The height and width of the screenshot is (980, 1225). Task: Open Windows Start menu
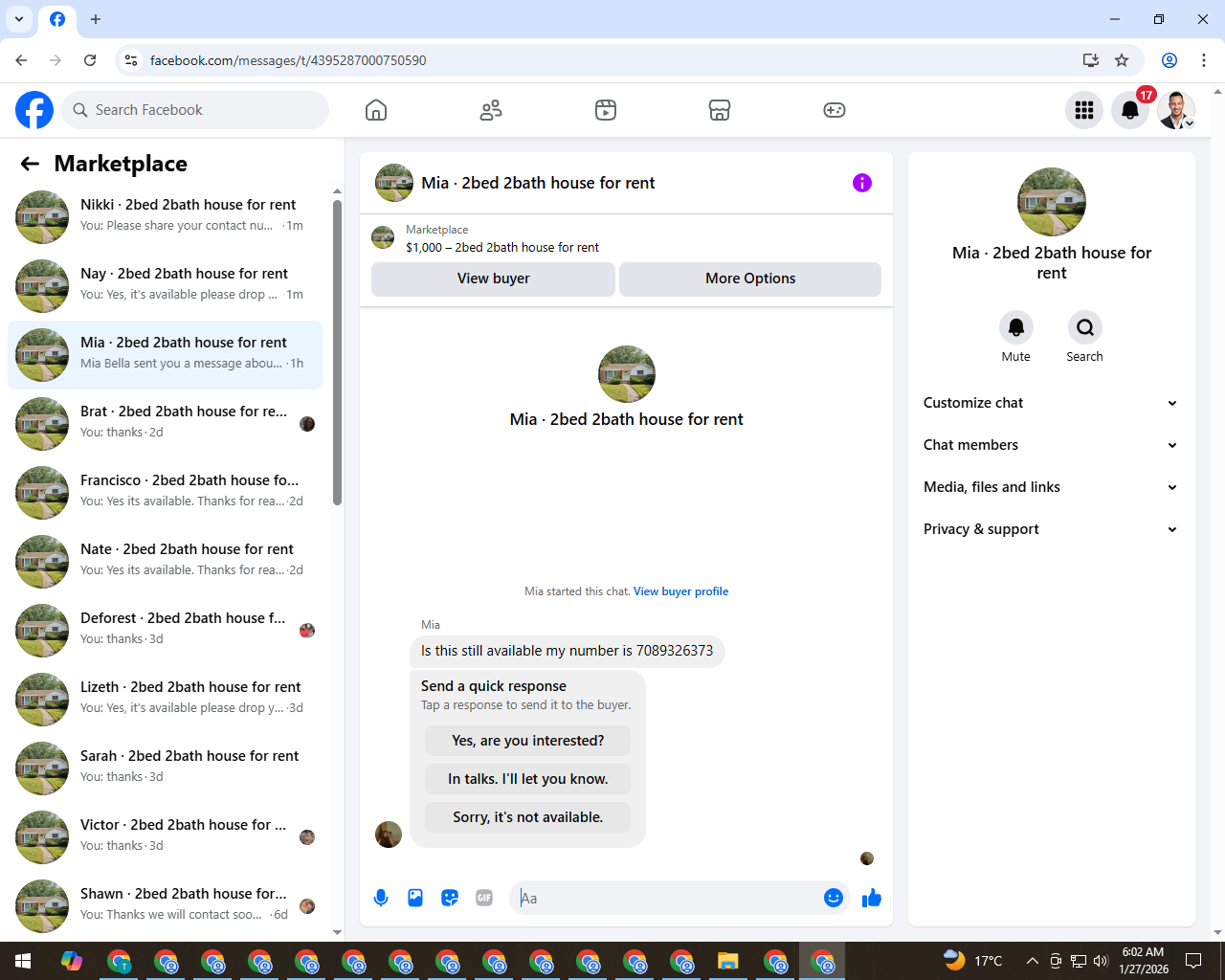pos(23,961)
